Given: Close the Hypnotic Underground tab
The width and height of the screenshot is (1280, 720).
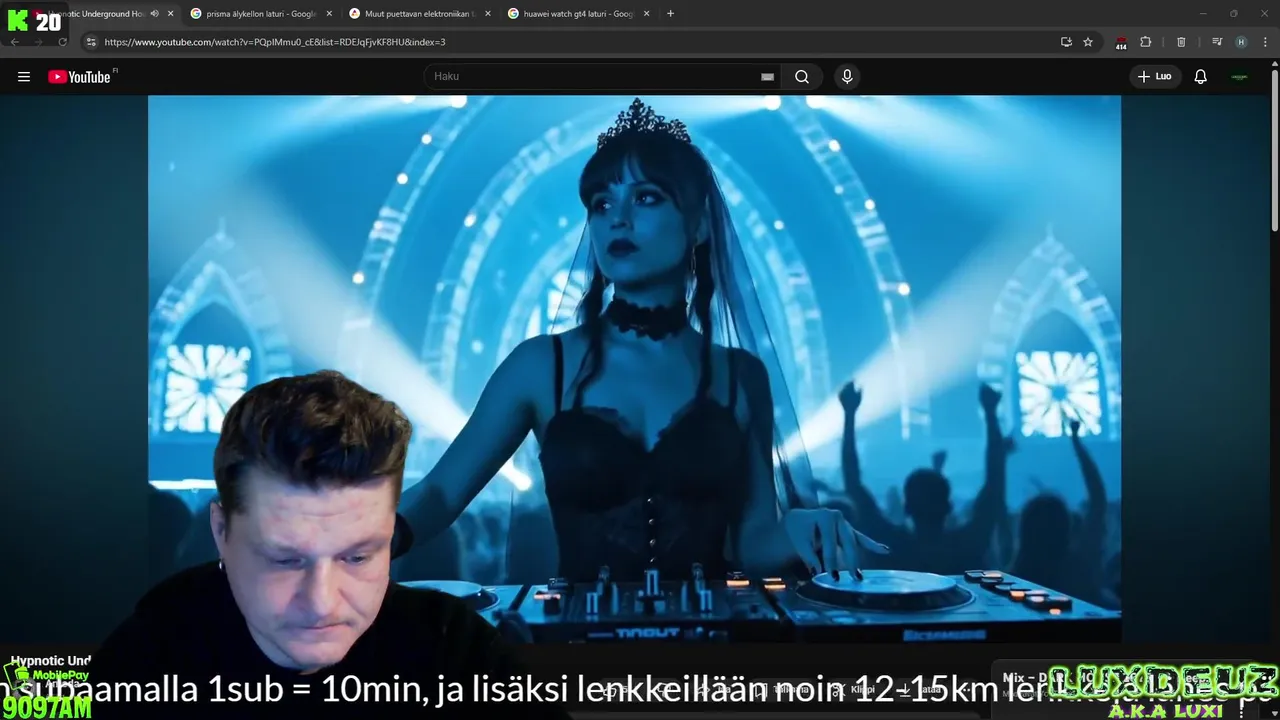Looking at the screenshot, I should [171, 14].
